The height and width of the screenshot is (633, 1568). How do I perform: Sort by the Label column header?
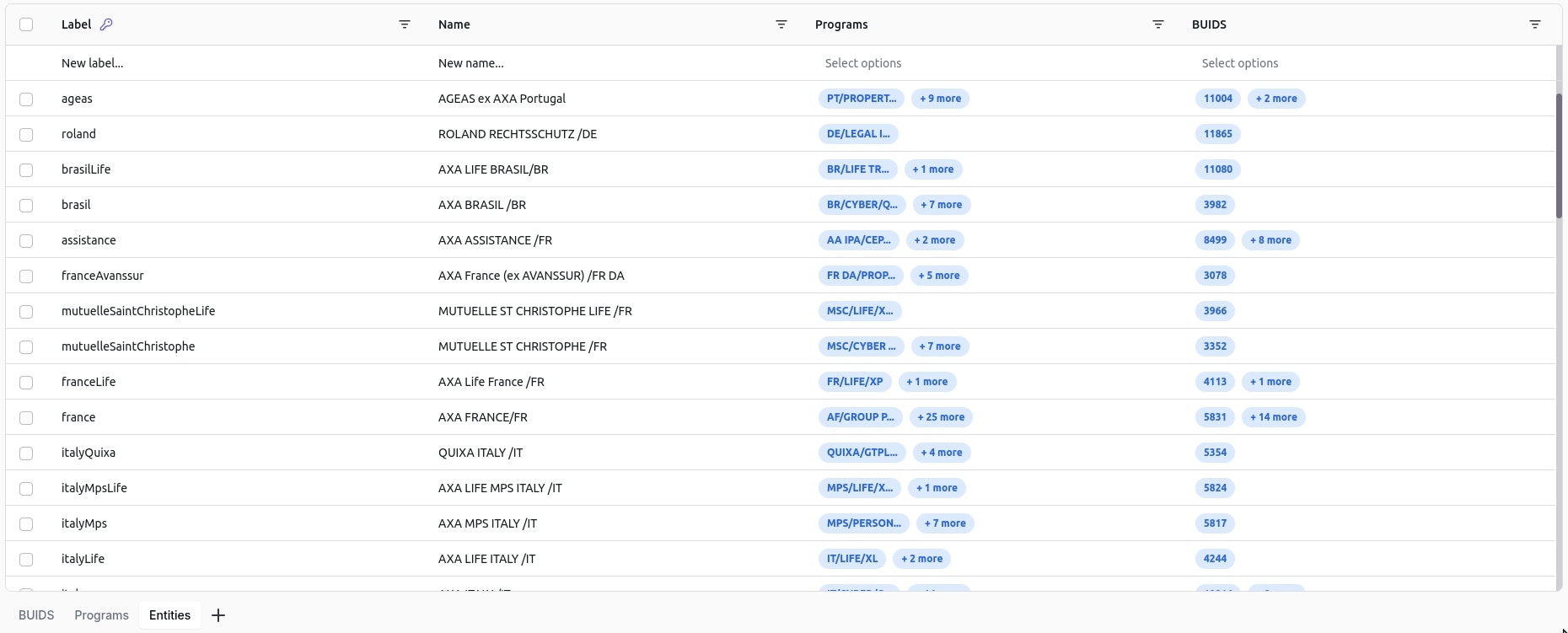click(x=76, y=24)
